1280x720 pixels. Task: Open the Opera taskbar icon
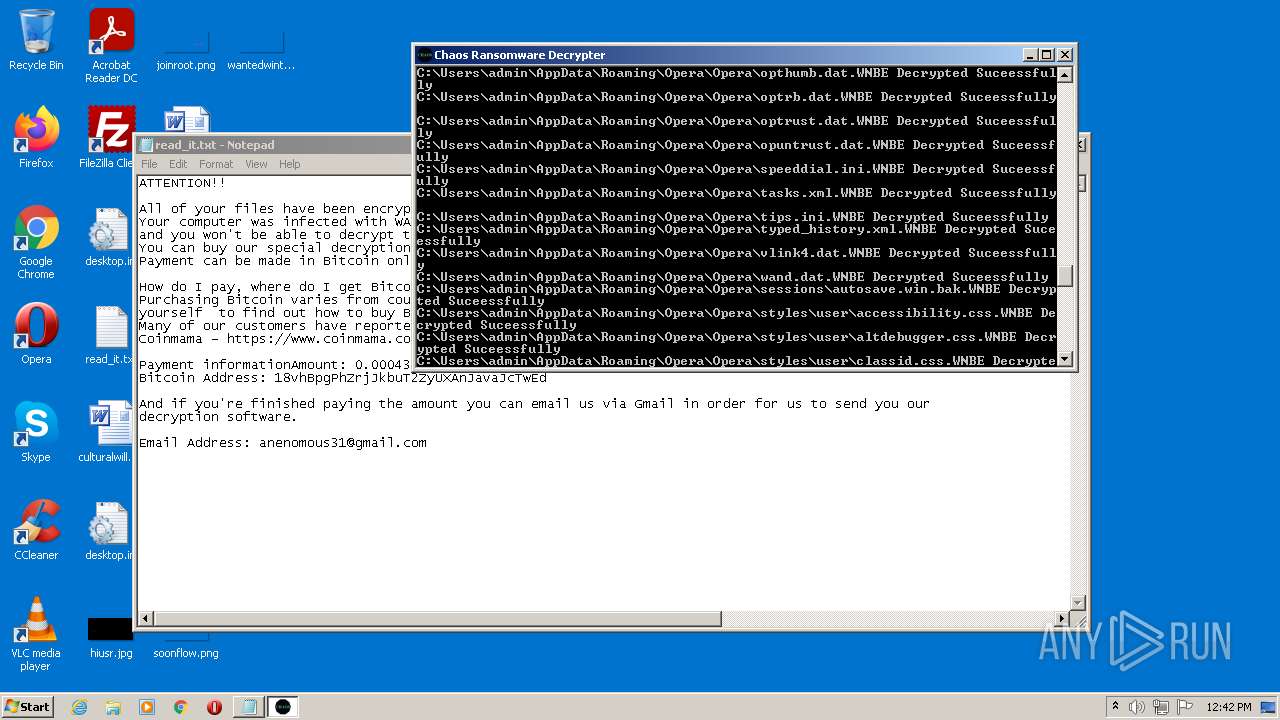tap(214, 707)
